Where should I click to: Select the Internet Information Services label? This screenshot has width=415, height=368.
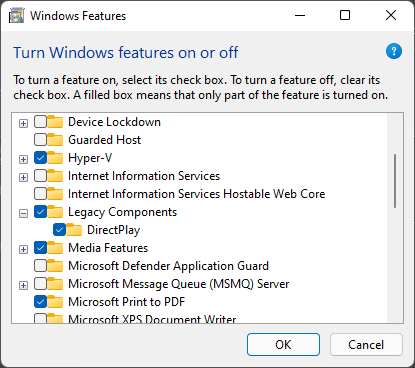(x=144, y=176)
